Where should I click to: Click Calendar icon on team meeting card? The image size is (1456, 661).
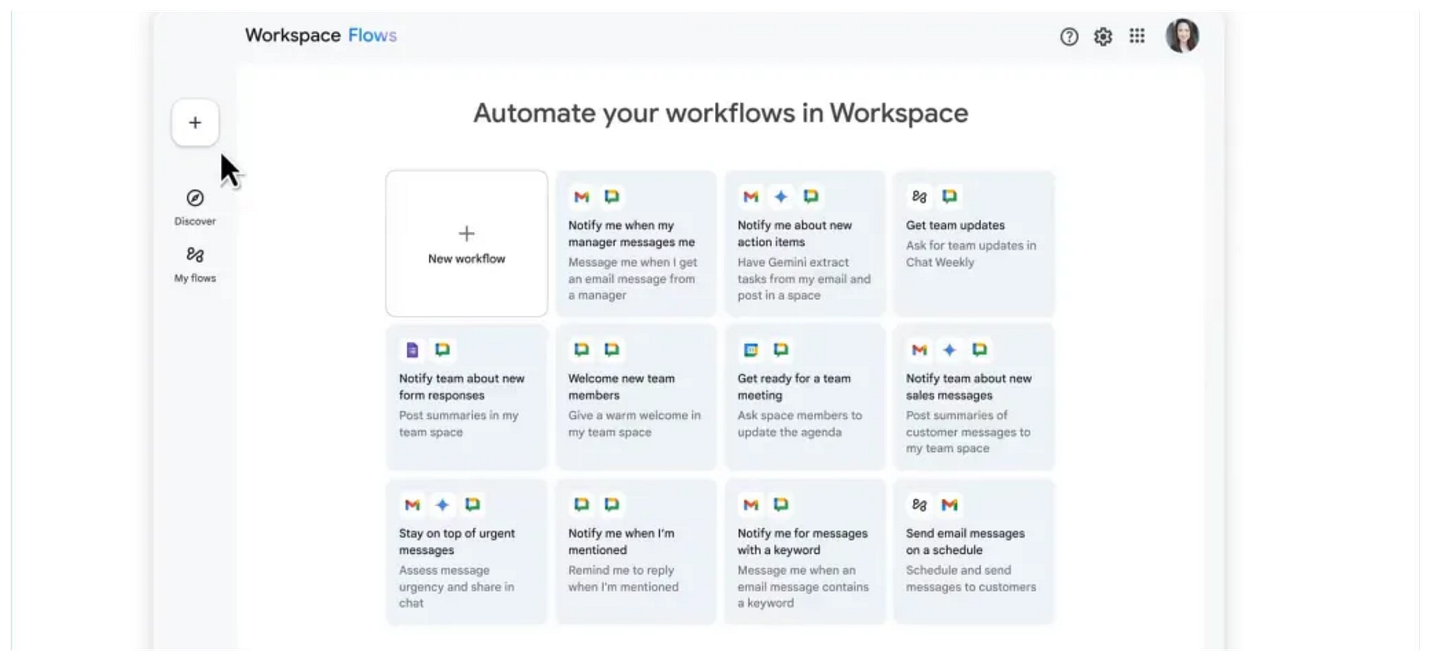click(x=750, y=350)
